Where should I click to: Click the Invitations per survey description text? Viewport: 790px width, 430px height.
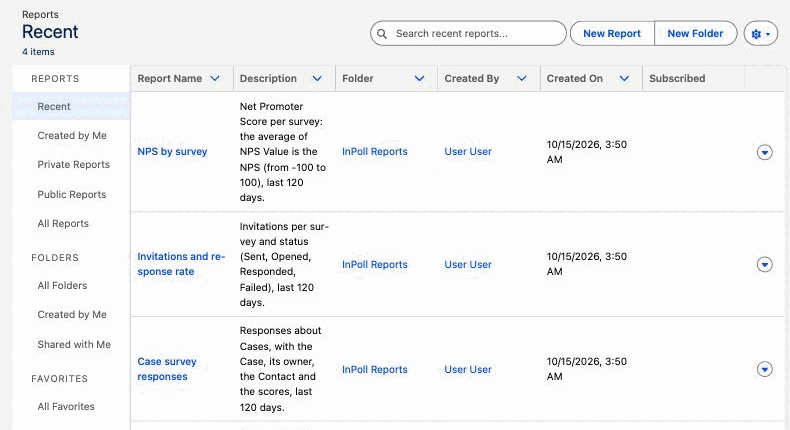tap(284, 264)
